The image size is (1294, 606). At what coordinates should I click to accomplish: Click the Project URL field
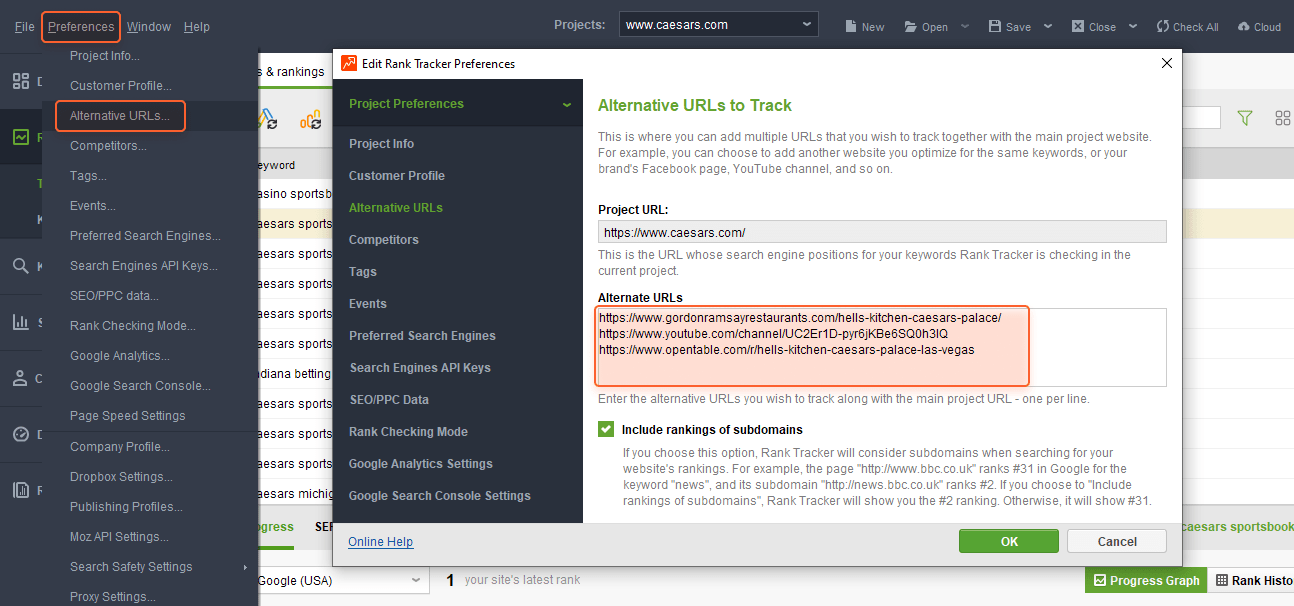click(882, 232)
